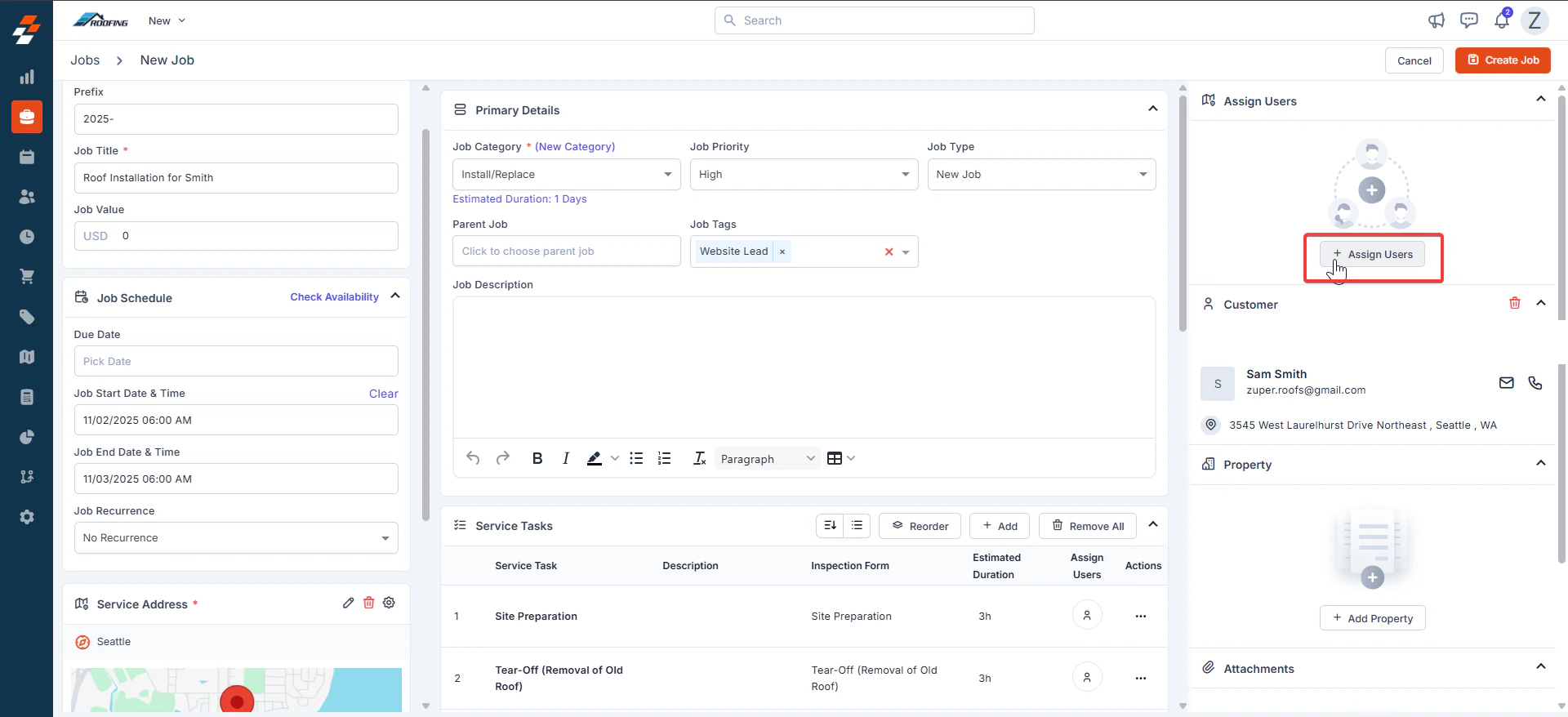Collapse the Primary Details section
Screen dimensions: 1568x717
(1153, 109)
